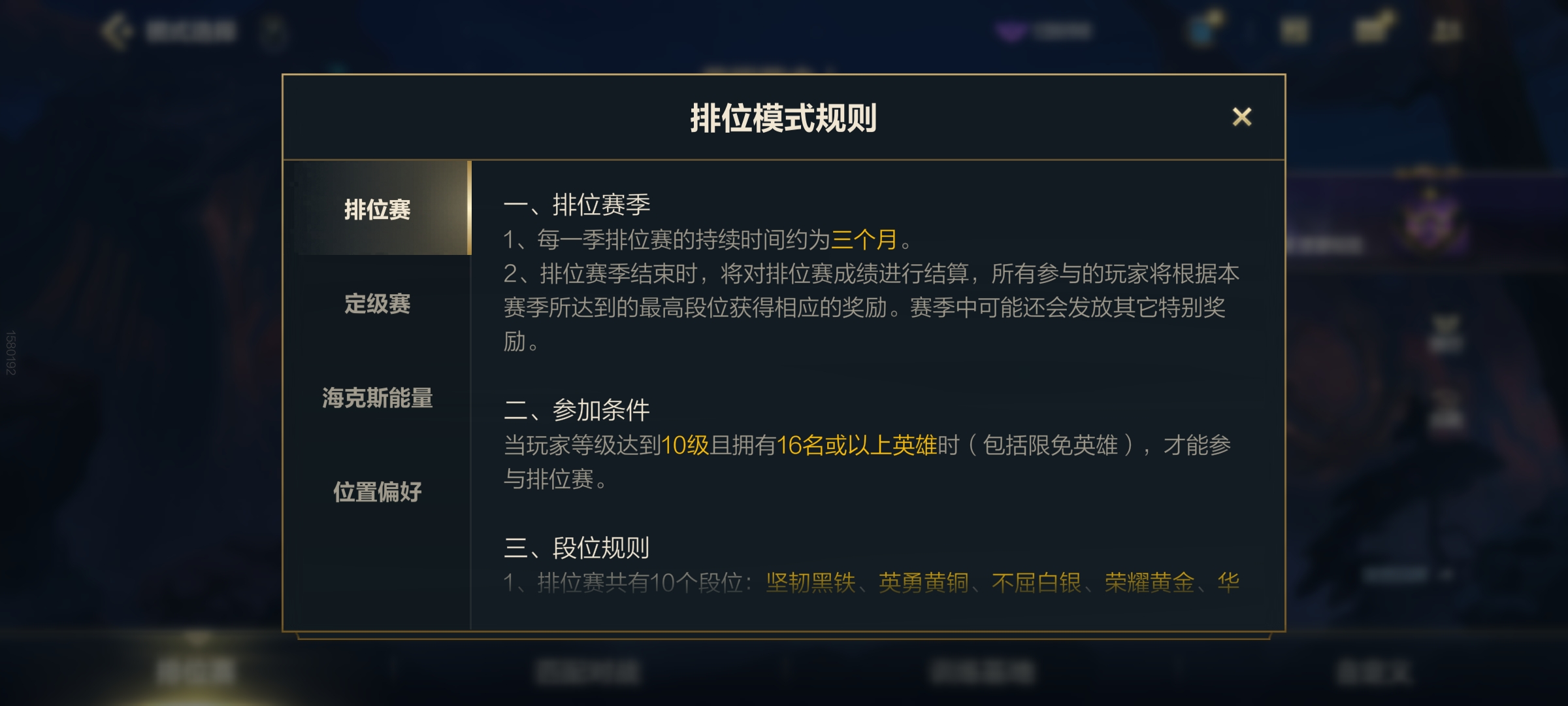1568x706 pixels.
Task: Show the 位置偏好 rules tab
Action: (378, 492)
